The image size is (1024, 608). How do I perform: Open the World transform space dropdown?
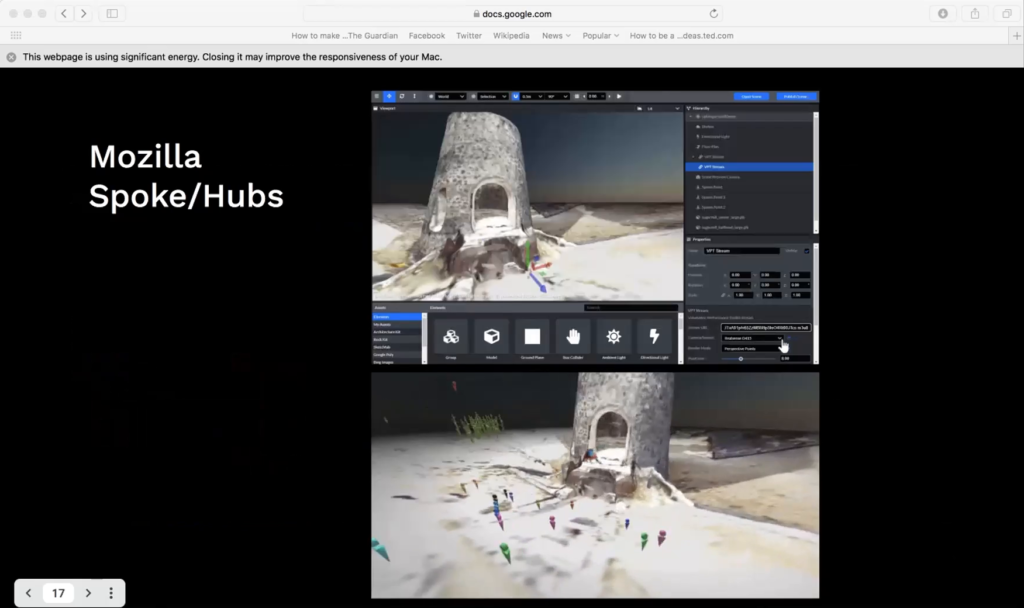pos(451,96)
